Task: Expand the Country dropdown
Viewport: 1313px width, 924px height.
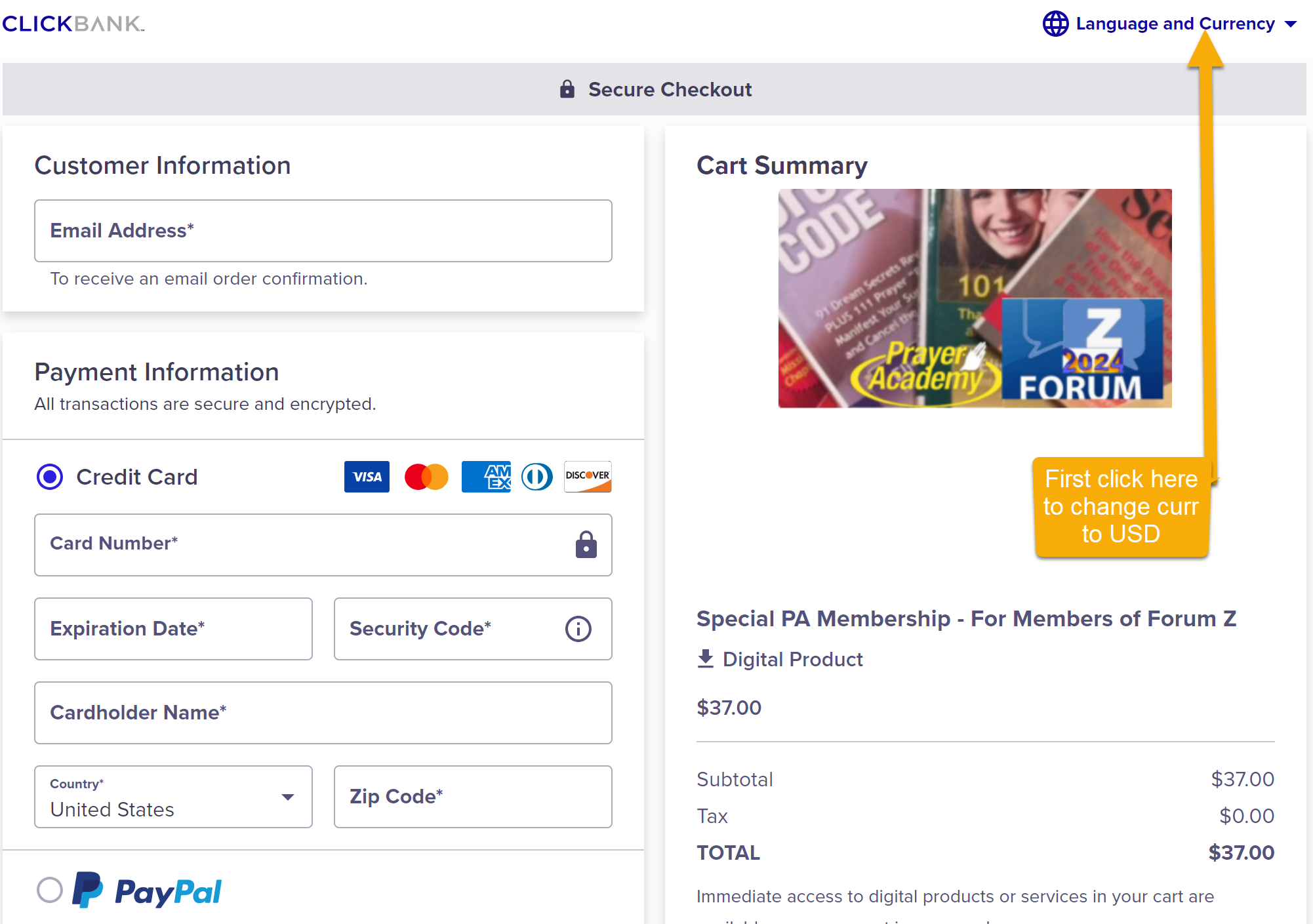Action: click(173, 797)
